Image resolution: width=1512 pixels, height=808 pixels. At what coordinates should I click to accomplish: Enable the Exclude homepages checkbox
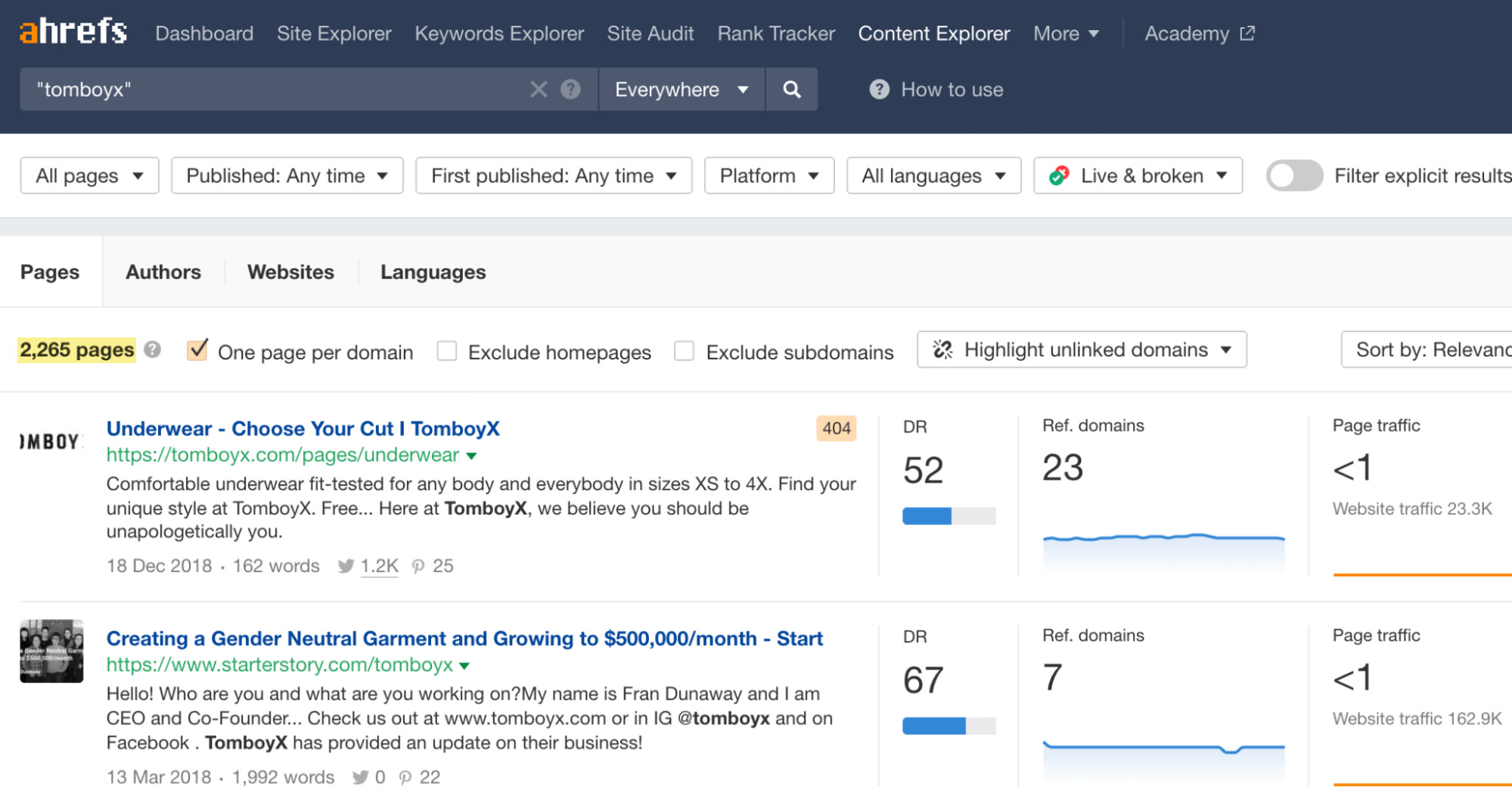[x=447, y=351]
